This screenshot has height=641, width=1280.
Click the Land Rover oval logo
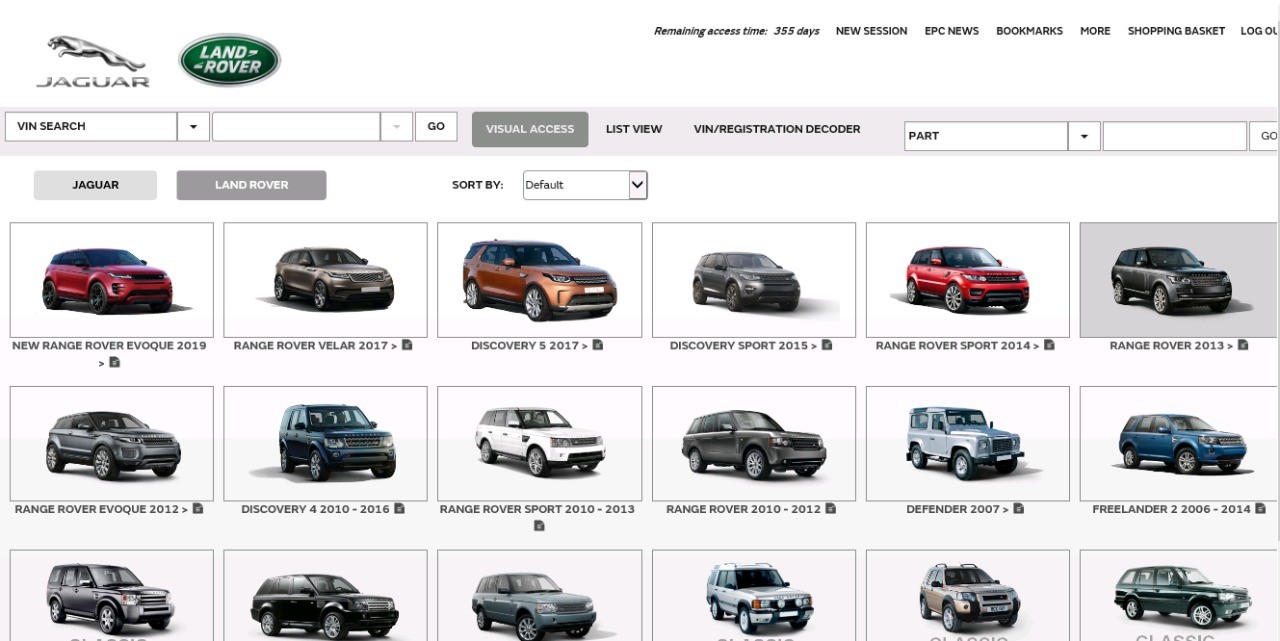point(229,60)
